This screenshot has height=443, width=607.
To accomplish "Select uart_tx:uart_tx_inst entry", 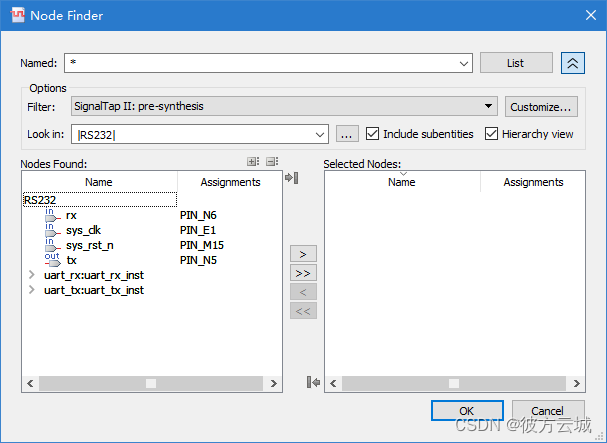I will (x=94, y=290).
